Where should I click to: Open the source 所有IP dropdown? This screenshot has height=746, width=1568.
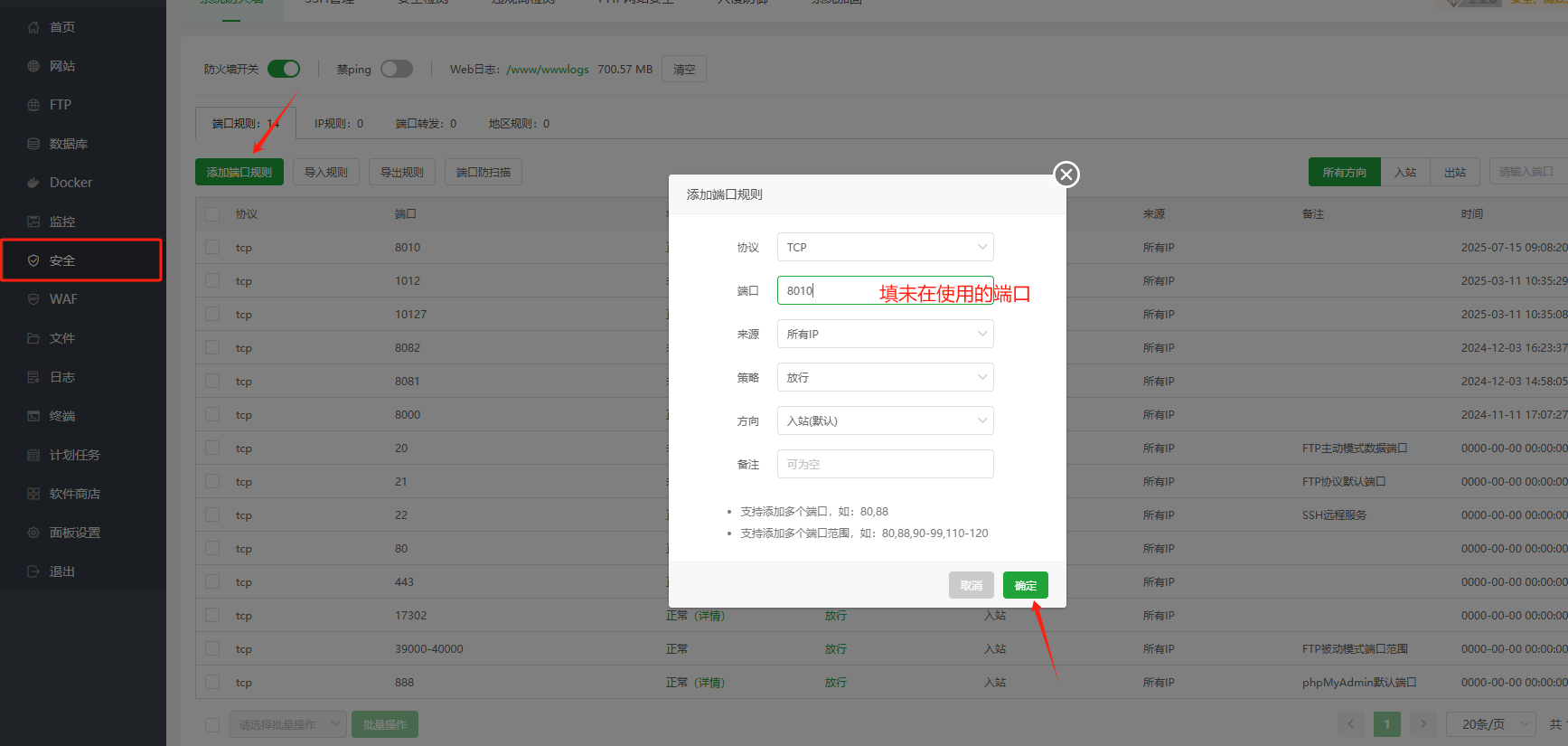point(885,334)
